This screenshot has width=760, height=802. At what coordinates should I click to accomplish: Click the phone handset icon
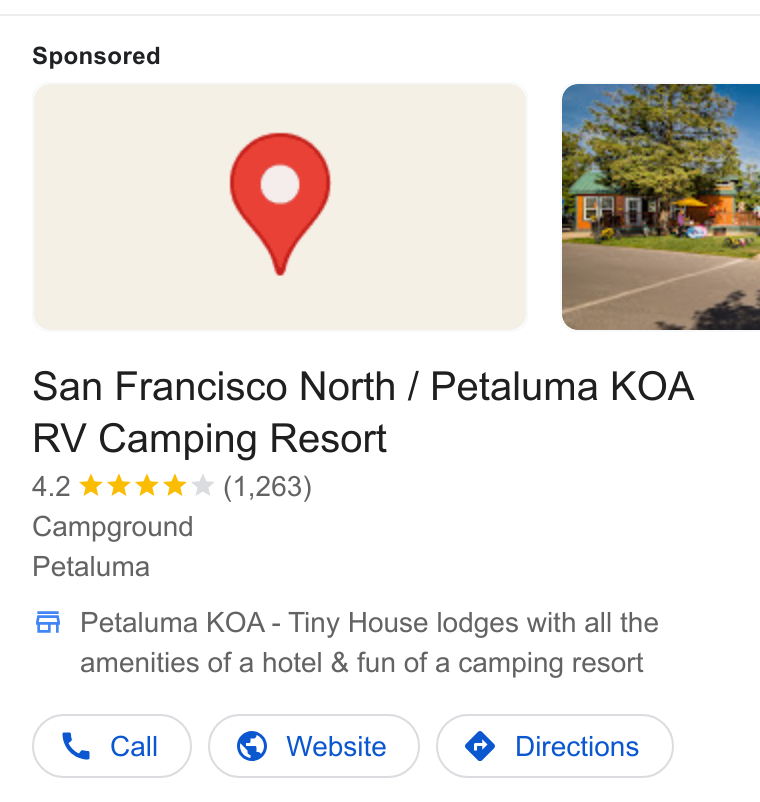[x=76, y=746]
